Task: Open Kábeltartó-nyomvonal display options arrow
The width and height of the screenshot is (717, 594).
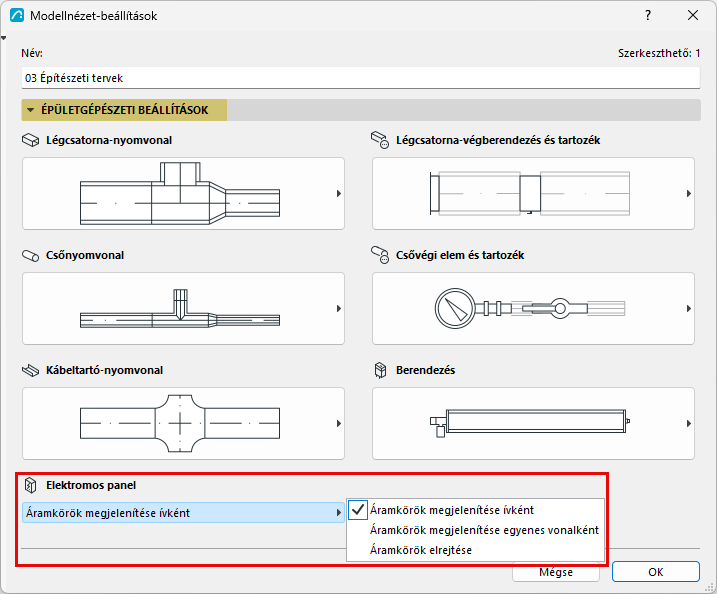Action: pos(339,423)
